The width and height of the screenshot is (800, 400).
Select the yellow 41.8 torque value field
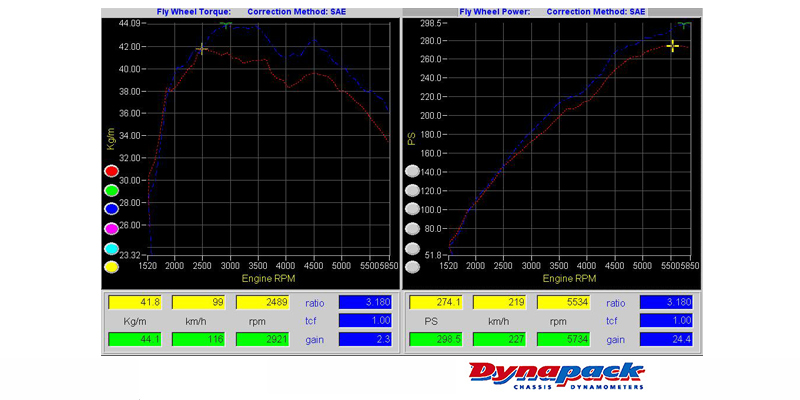click(x=135, y=302)
